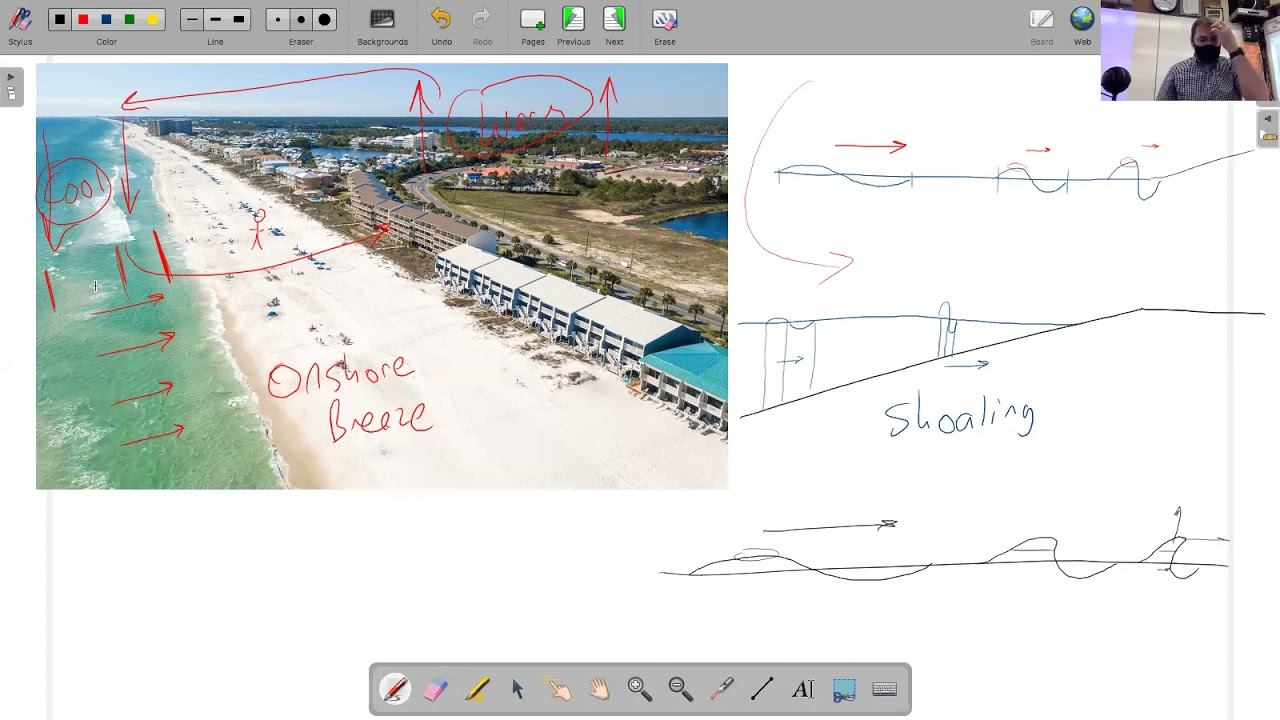Screen dimensions: 1280x720
Task: Select the red pen tool
Action: (394, 689)
